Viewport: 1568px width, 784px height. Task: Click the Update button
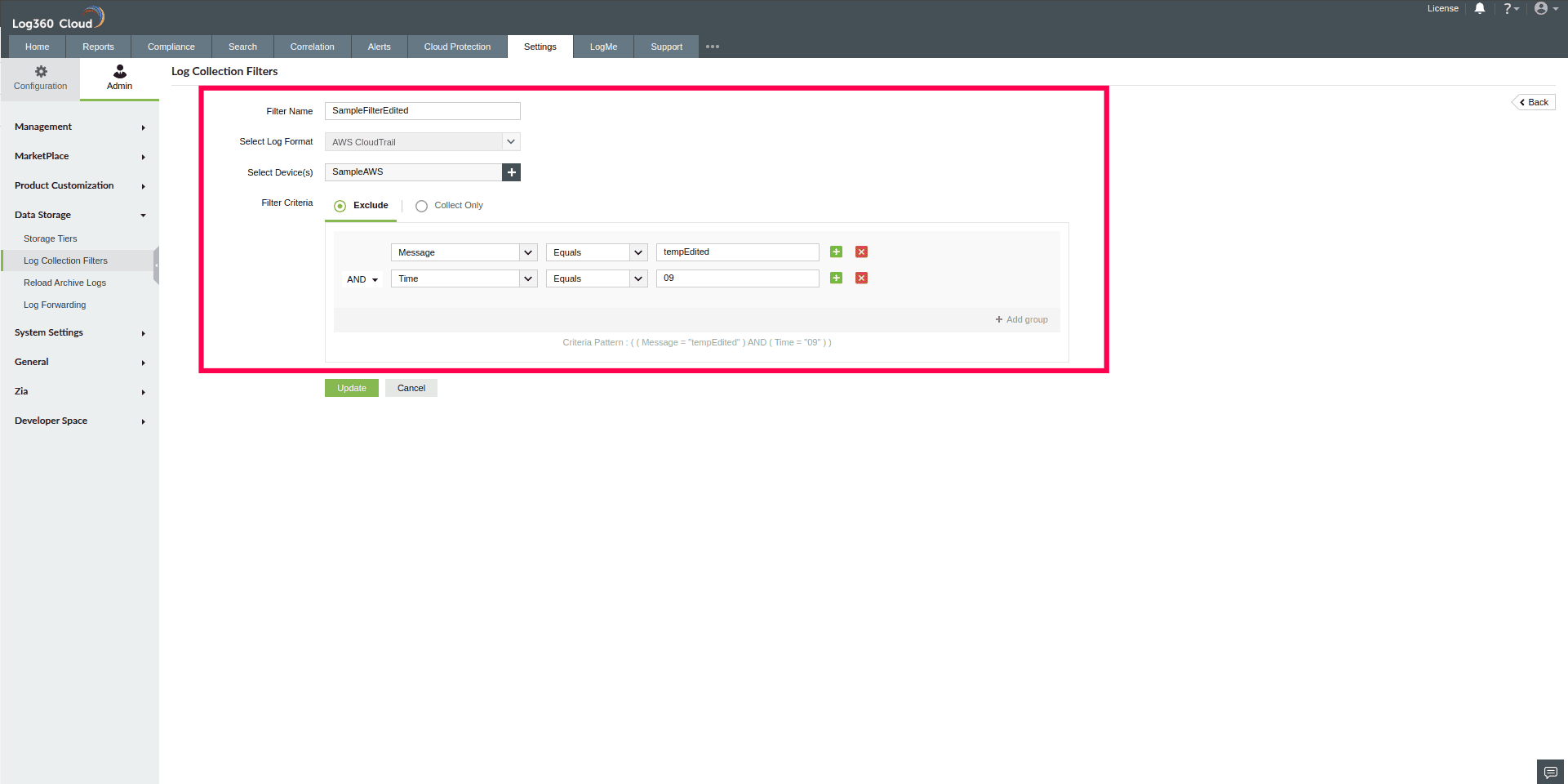point(351,387)
